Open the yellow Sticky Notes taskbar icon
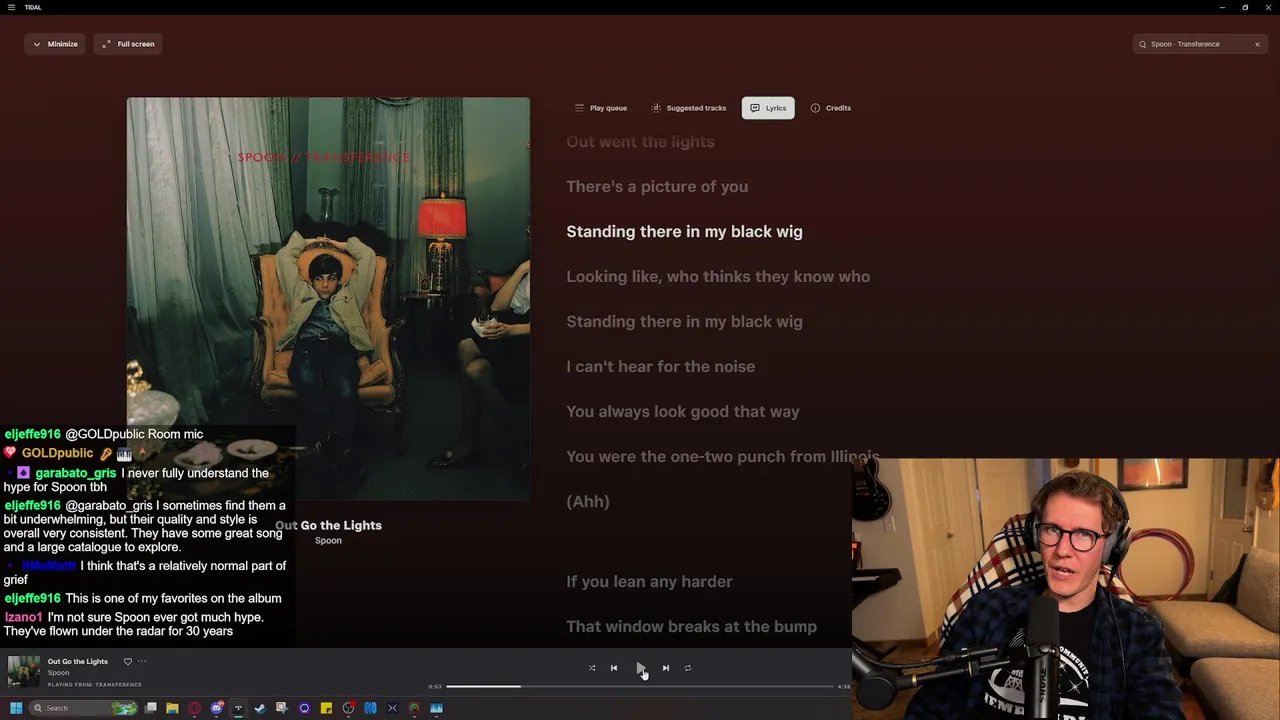The image size is (1280, 720). pos(326,708)
